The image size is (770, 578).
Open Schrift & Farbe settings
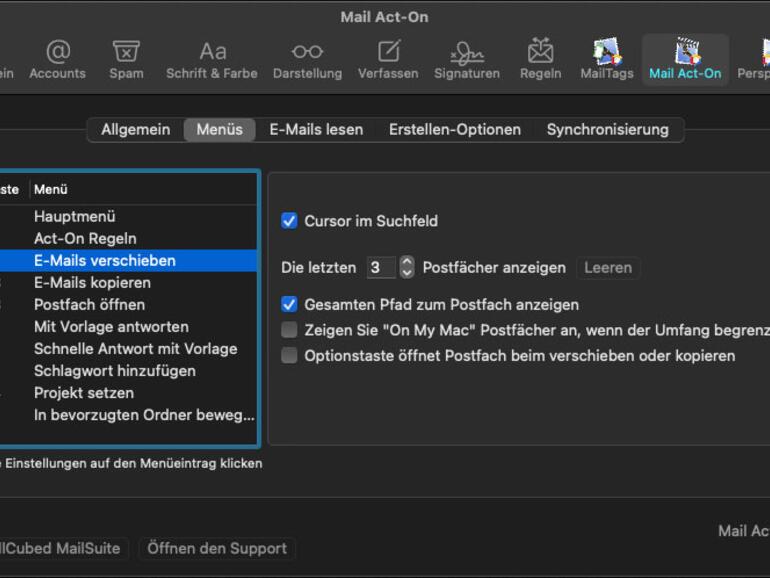[212, 59]
